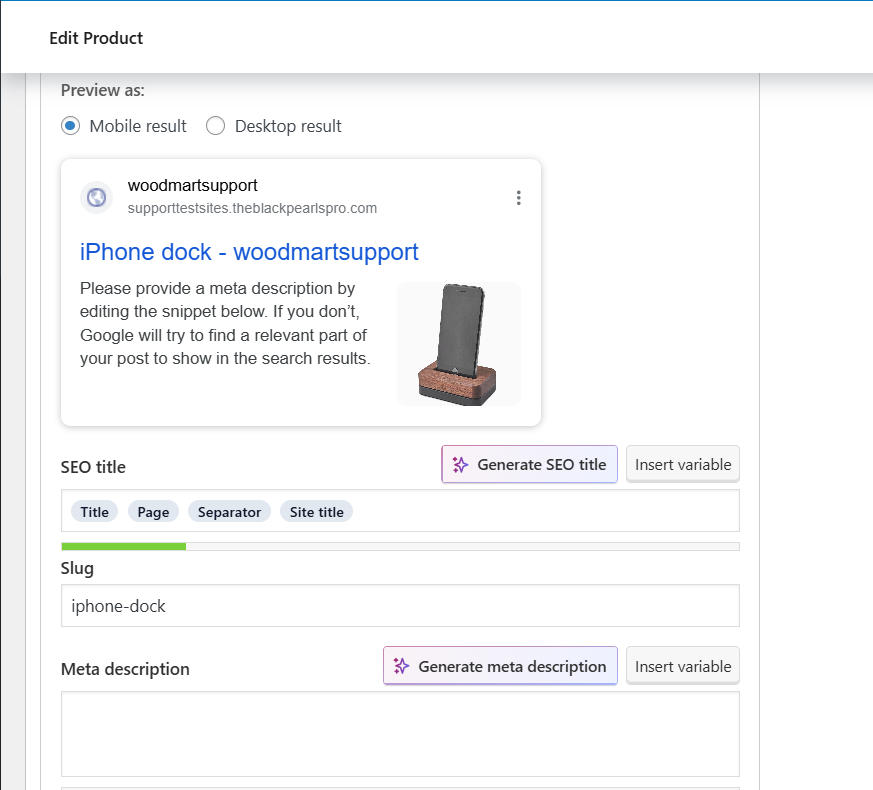
Task: Click the supporttestsites.theblackpearlspro.com URL text
Action: (x=252, y=208)
